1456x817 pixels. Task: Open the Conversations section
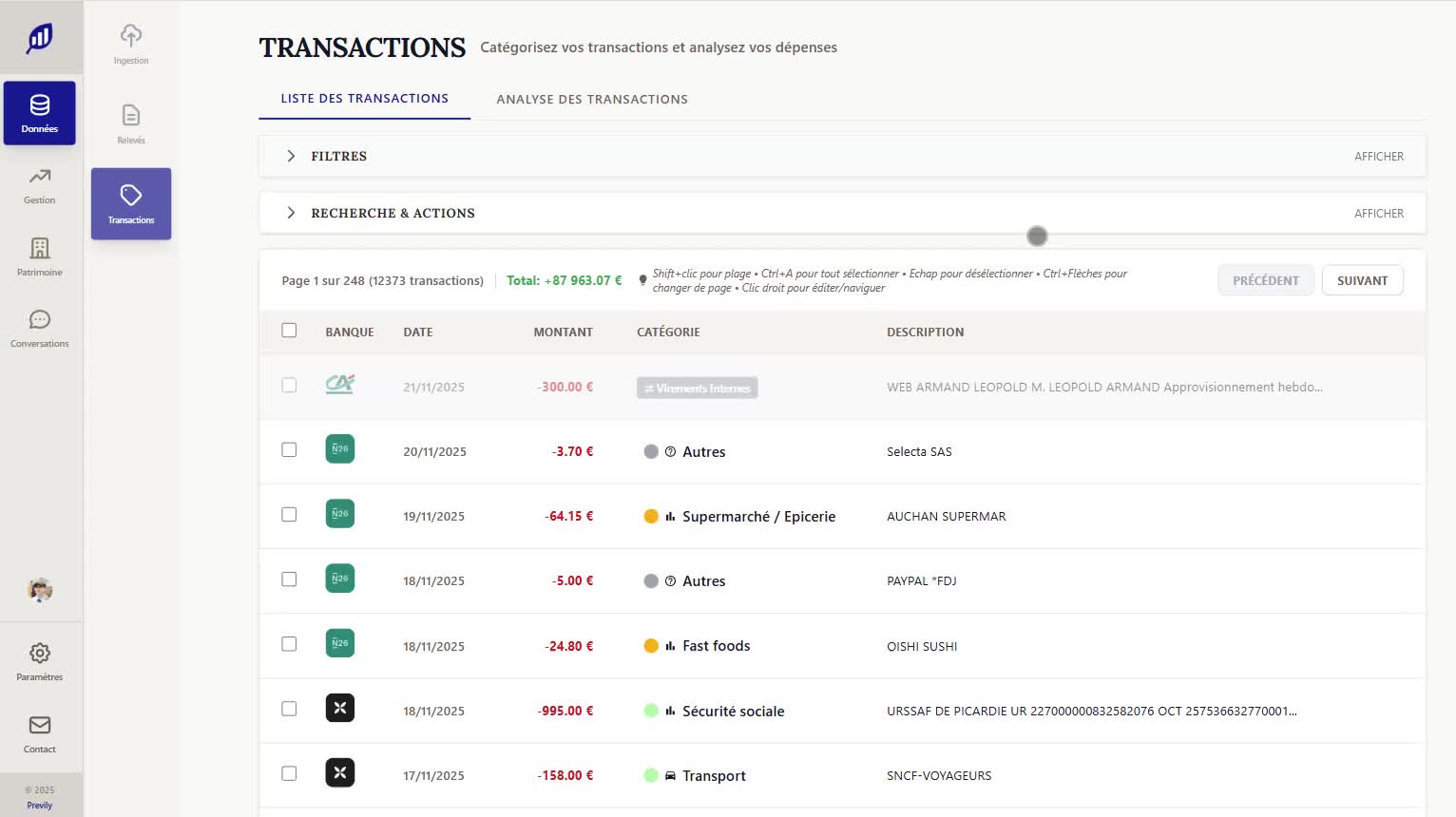[x=39, y=329]
